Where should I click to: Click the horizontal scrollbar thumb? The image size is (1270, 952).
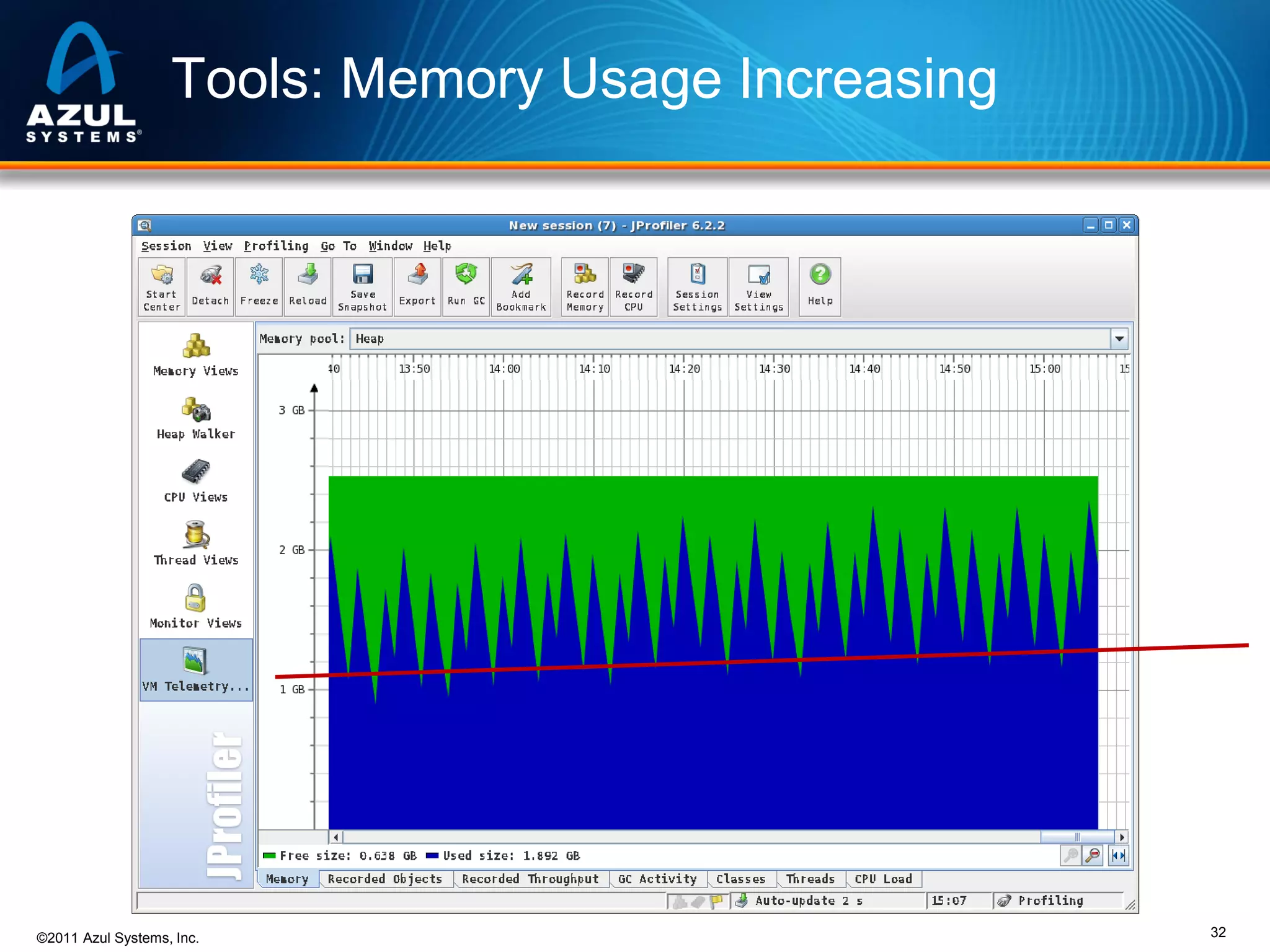[1077, 837]
